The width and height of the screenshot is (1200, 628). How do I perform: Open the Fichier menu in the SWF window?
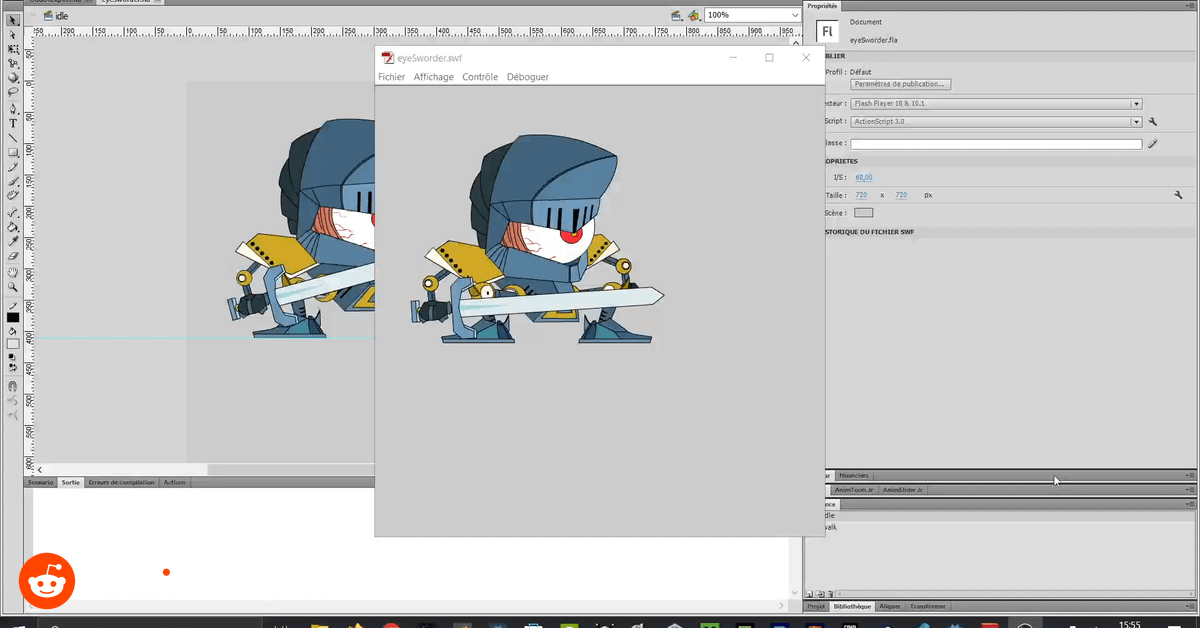pyautogui.click(x=391, y=77)
